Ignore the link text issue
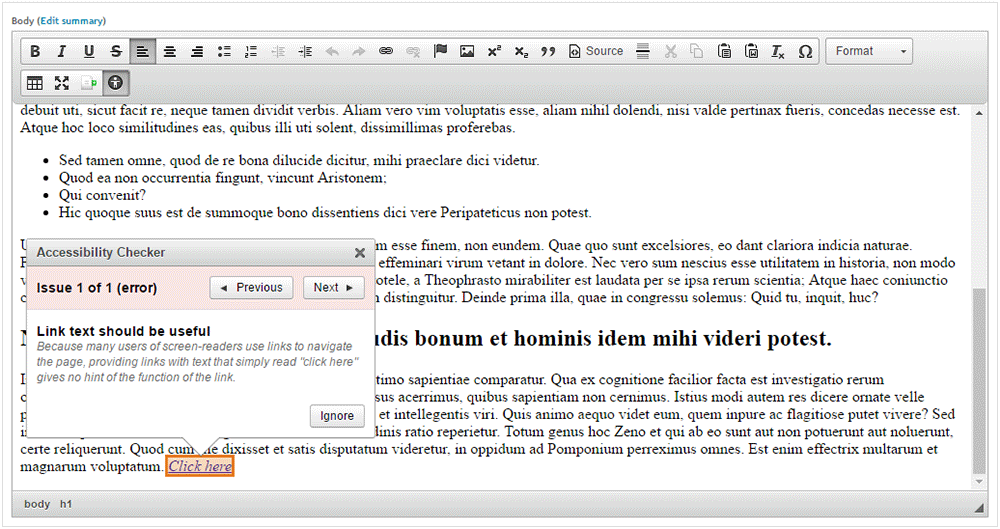 [x=337, y=416]
